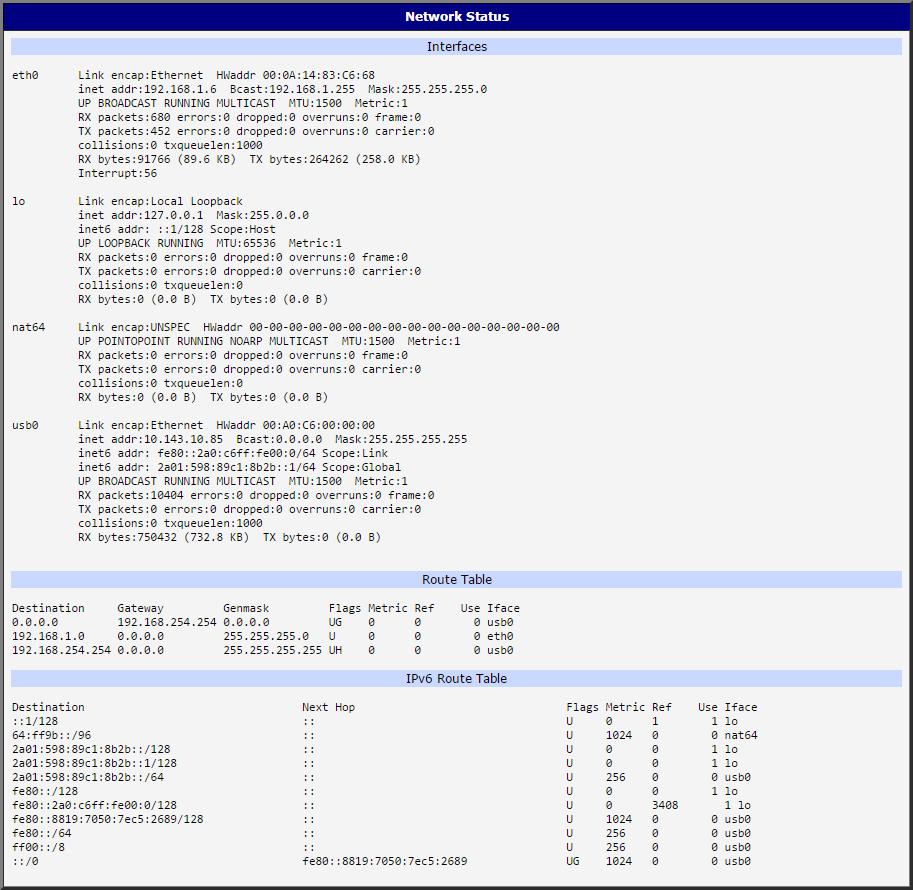The image size is (913, 890).
Task: Select next hop fe80::8819:7050:7ec5:2689
Action: 384,861
